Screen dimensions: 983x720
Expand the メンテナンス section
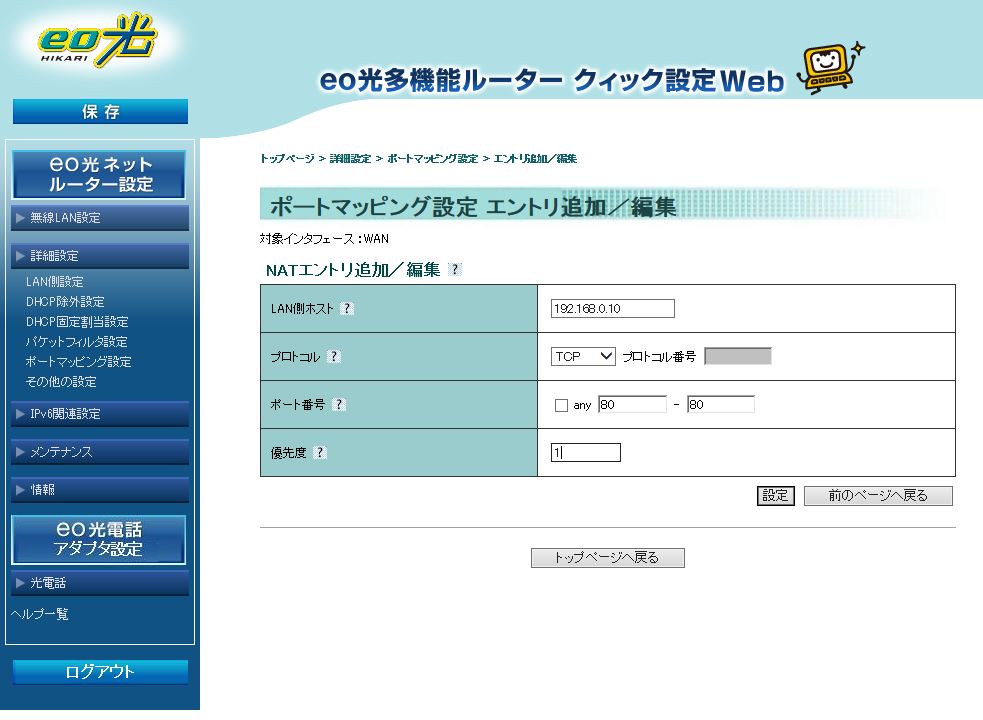[100, 452]
